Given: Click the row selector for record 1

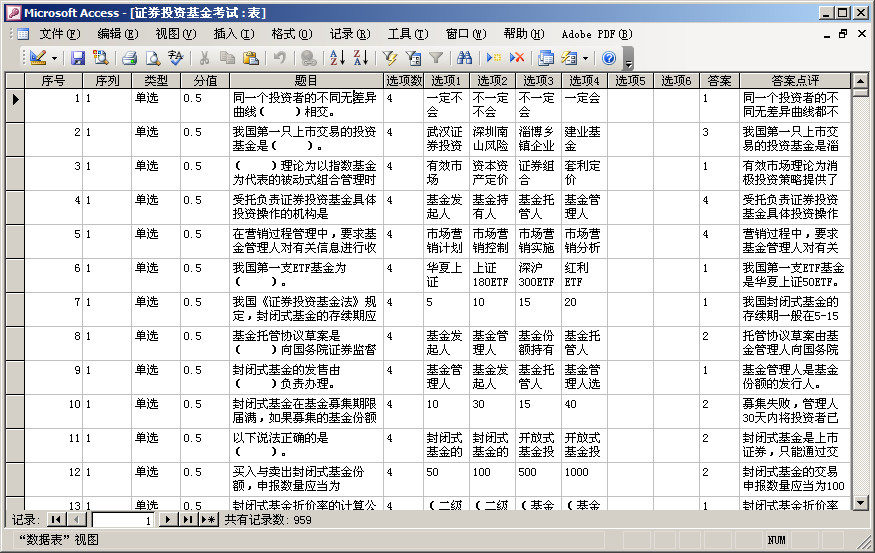Looking at the screenshot, I should (x=15, y=105).
